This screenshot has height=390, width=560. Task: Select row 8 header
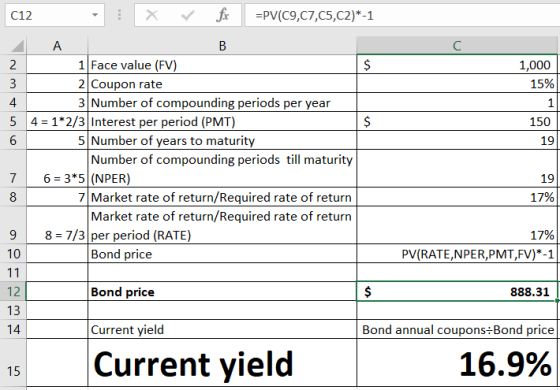click(x=13, y=197)
